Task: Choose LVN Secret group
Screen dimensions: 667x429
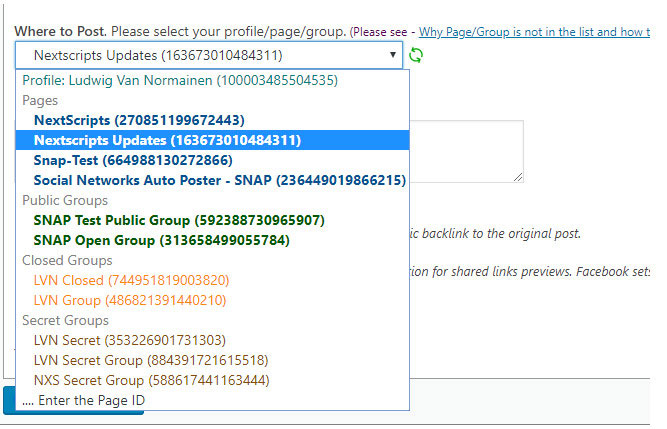Action: point(129,340)
